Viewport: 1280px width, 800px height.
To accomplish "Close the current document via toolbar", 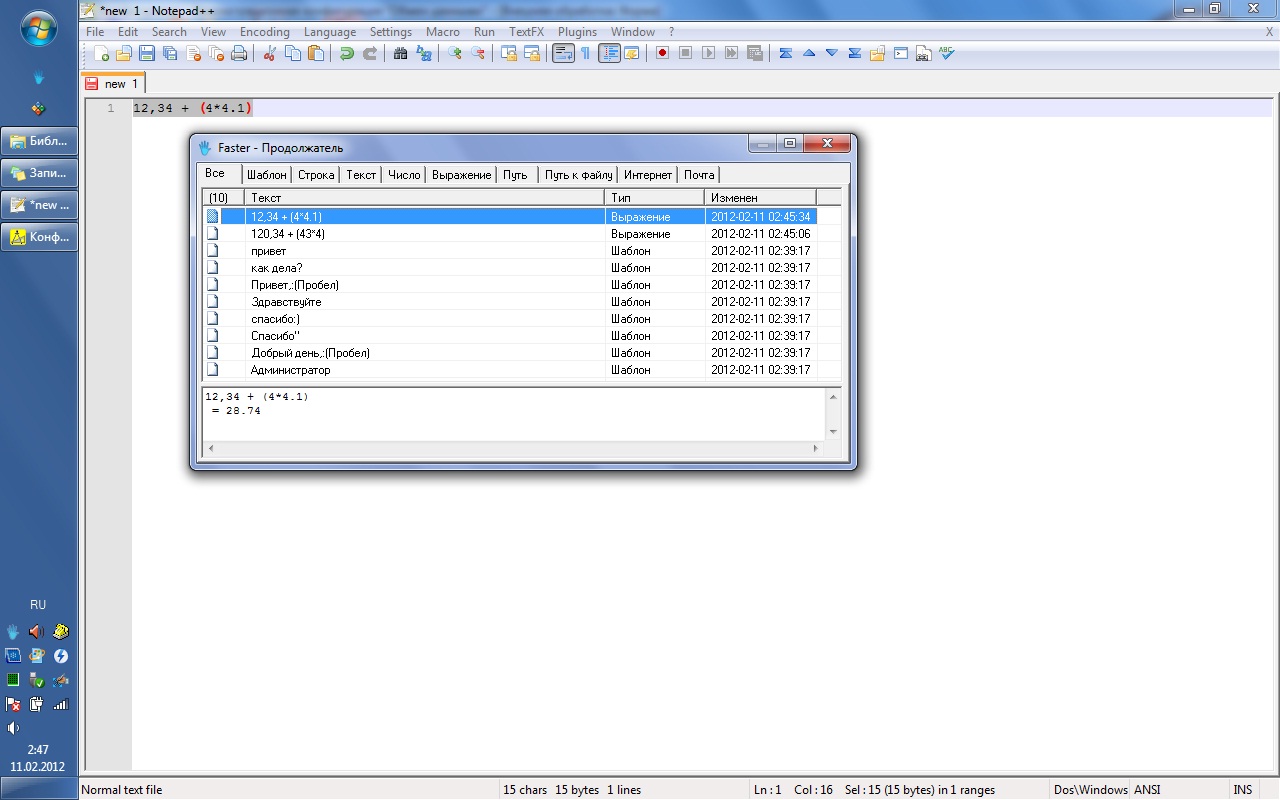I will coord(193,53).
